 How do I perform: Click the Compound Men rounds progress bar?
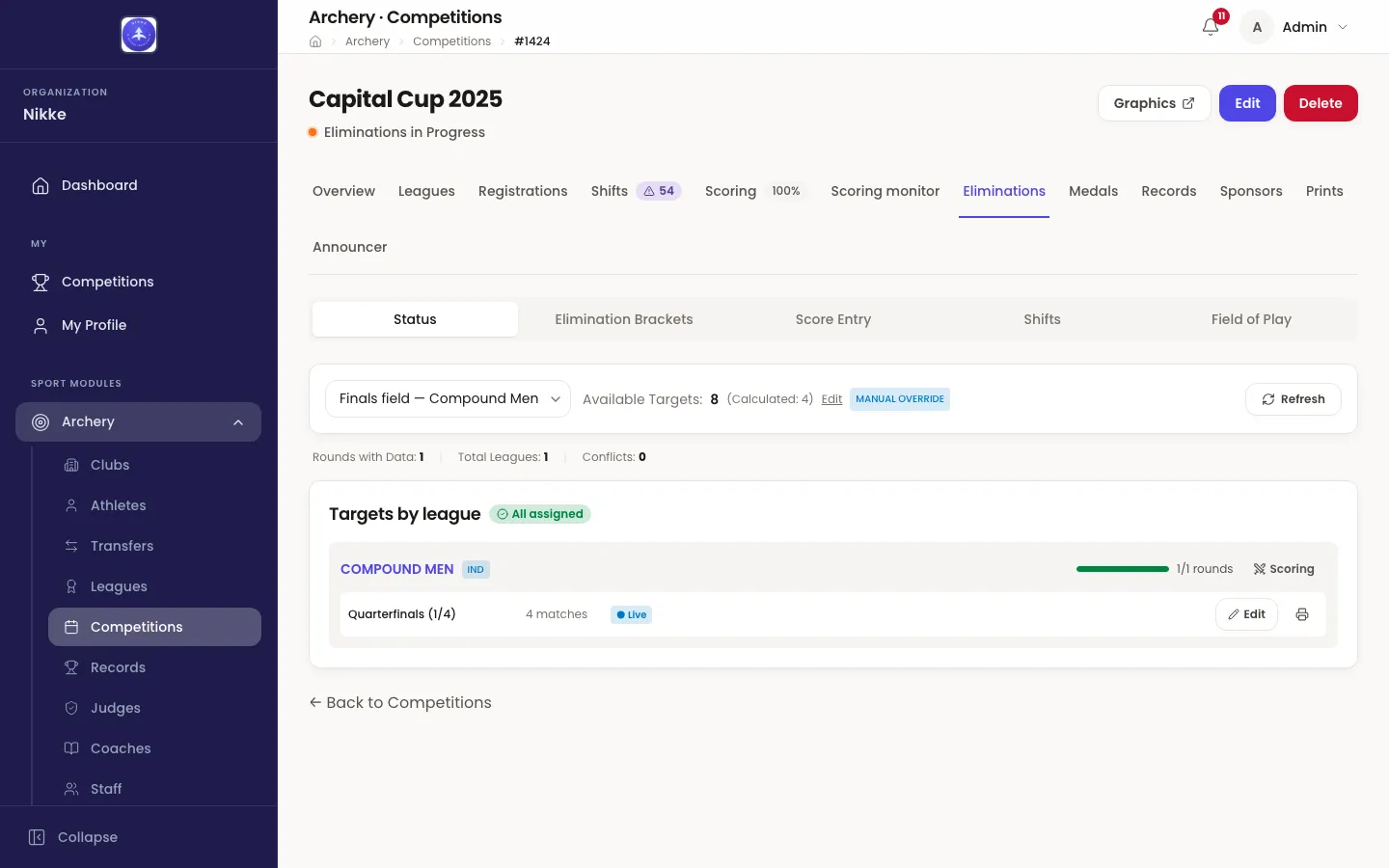[x=1123, y=569]
